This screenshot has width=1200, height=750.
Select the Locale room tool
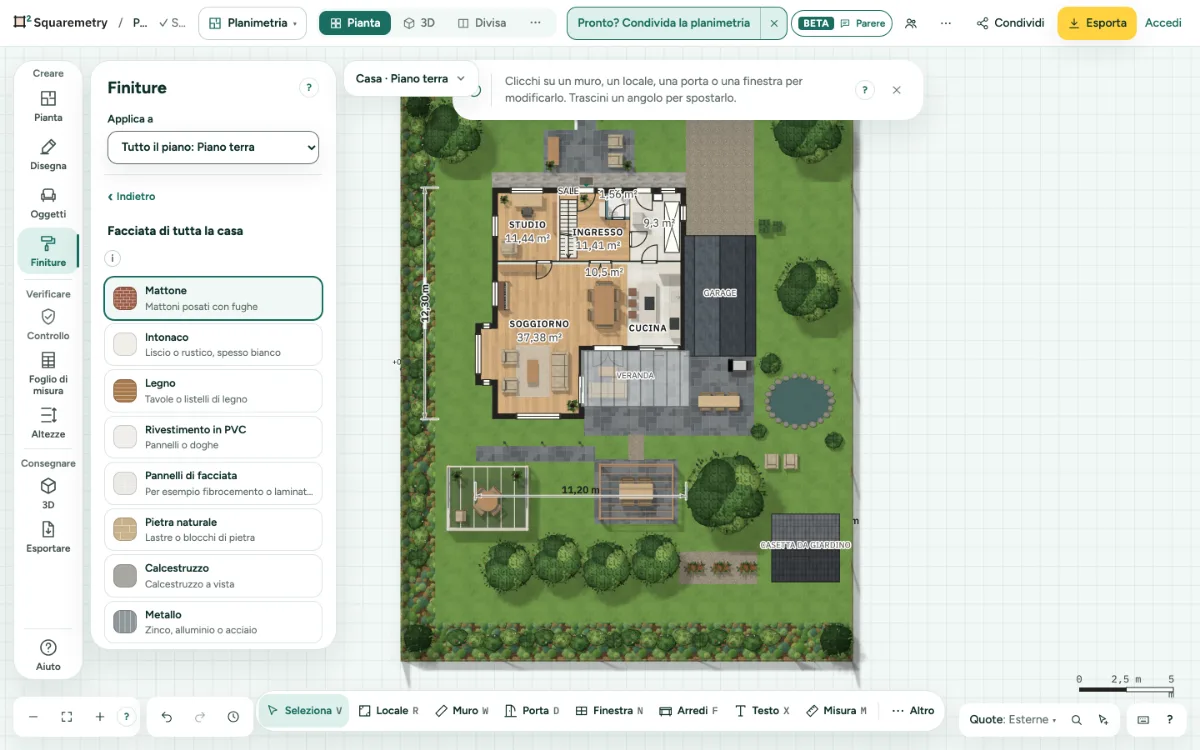388,711
